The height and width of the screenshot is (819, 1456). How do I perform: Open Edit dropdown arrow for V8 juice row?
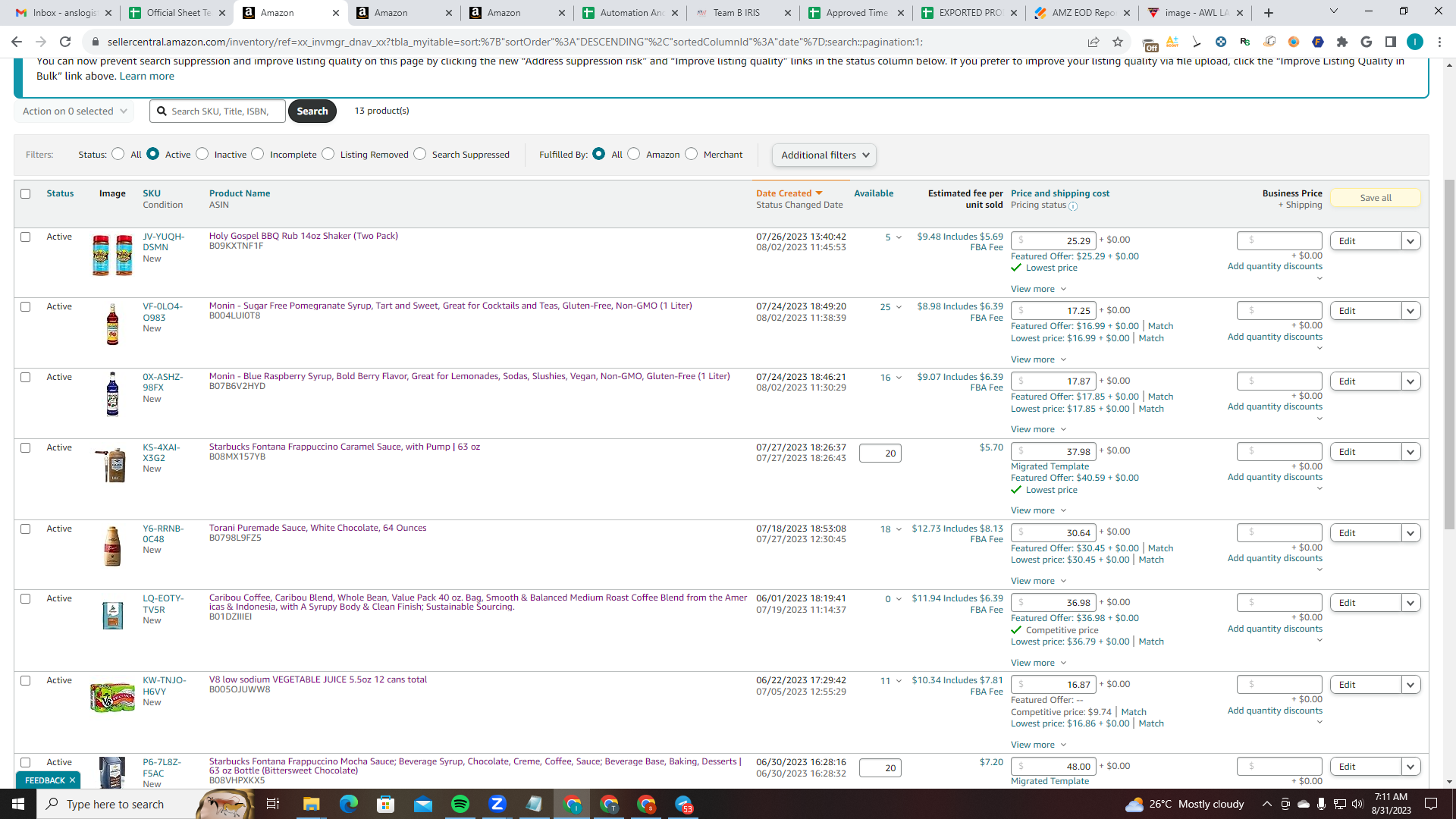[x=1410, y=685]
